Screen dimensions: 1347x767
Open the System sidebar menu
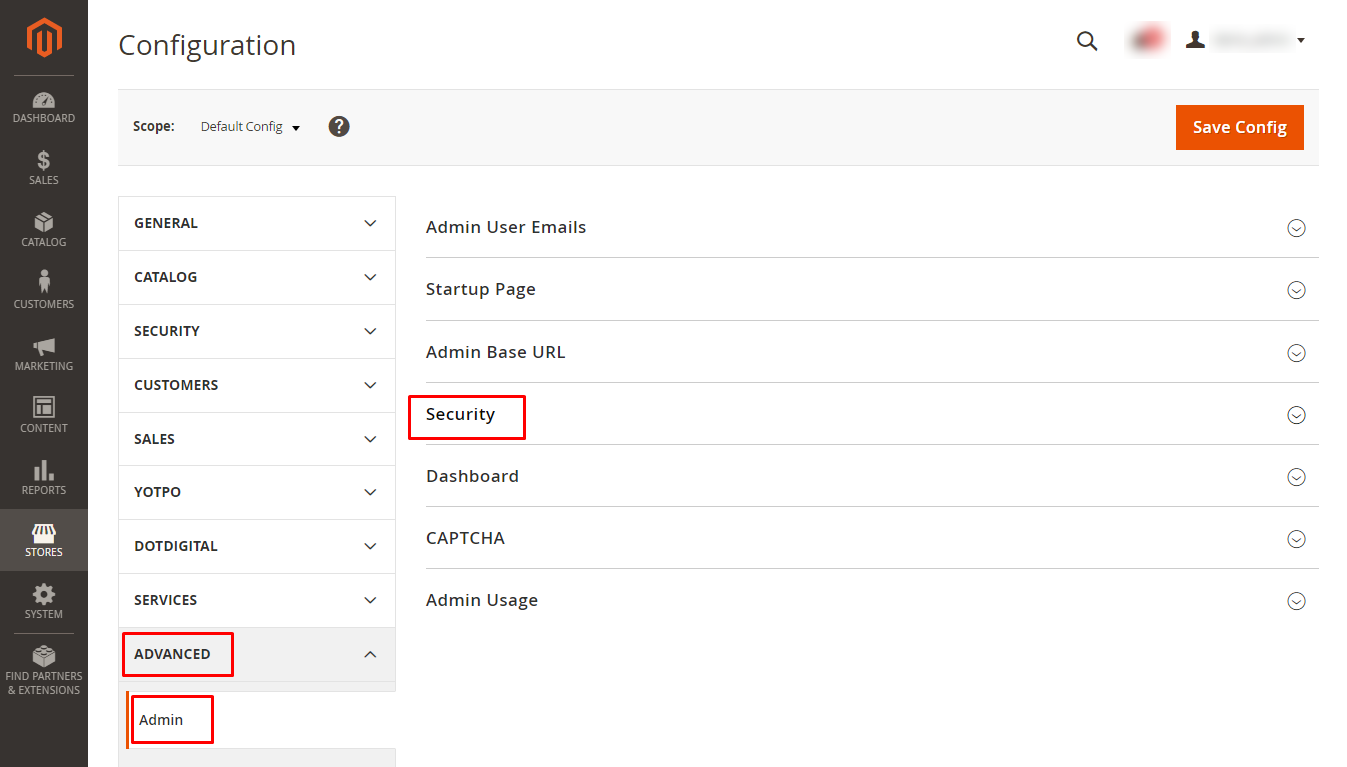click(44, 602)
